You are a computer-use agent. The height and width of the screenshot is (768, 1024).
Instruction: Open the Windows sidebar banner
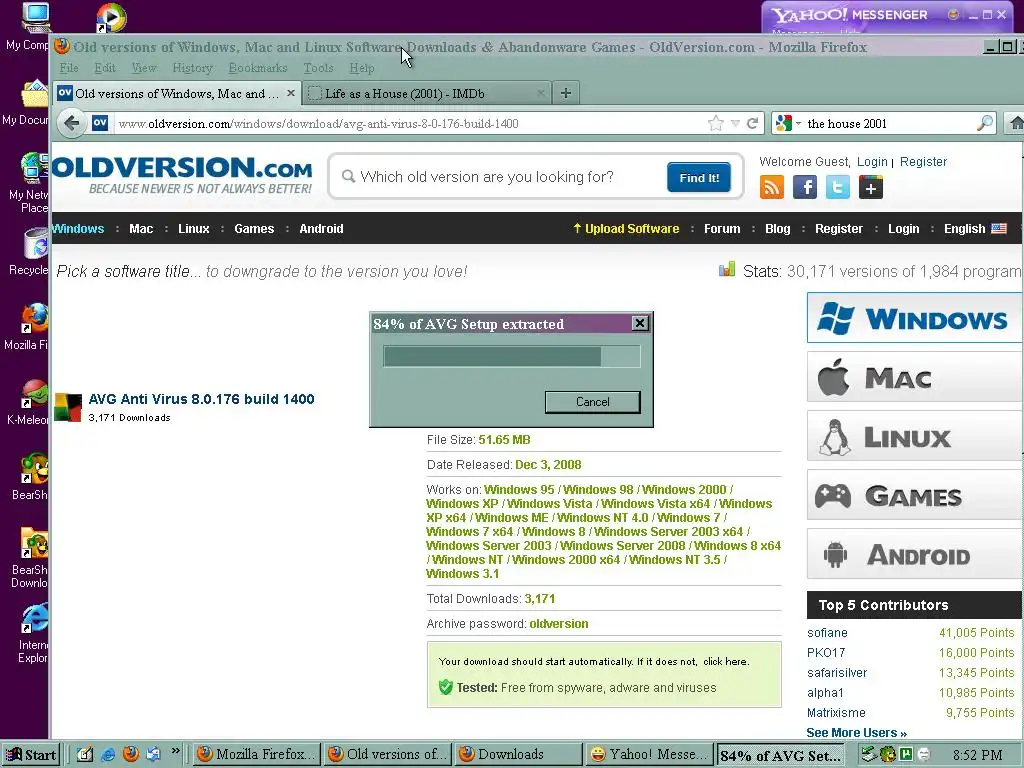pyautogui.click(x=915, y=317)
